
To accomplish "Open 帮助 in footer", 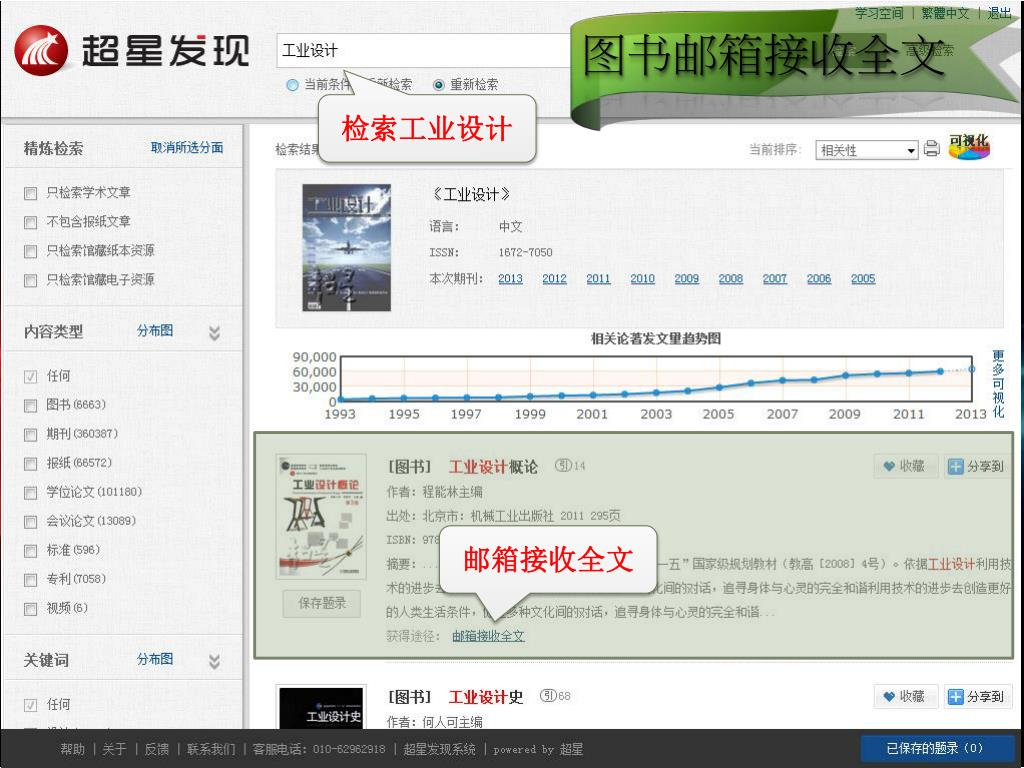I will [x=72, y=749].
